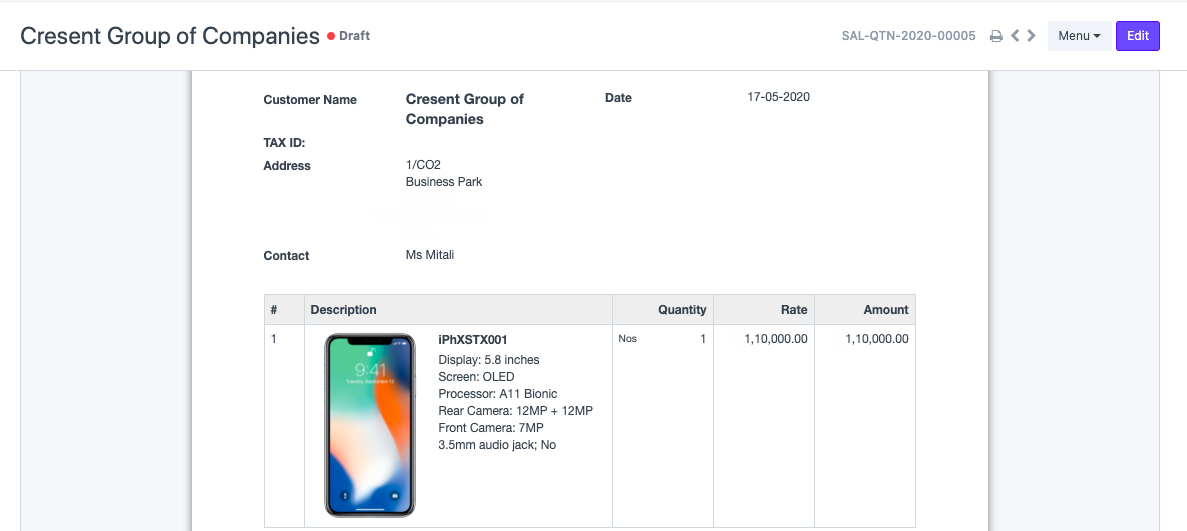The image size is (1187, 531).
Task: Click the red Draft status indicator
Action: coord(348,36)
